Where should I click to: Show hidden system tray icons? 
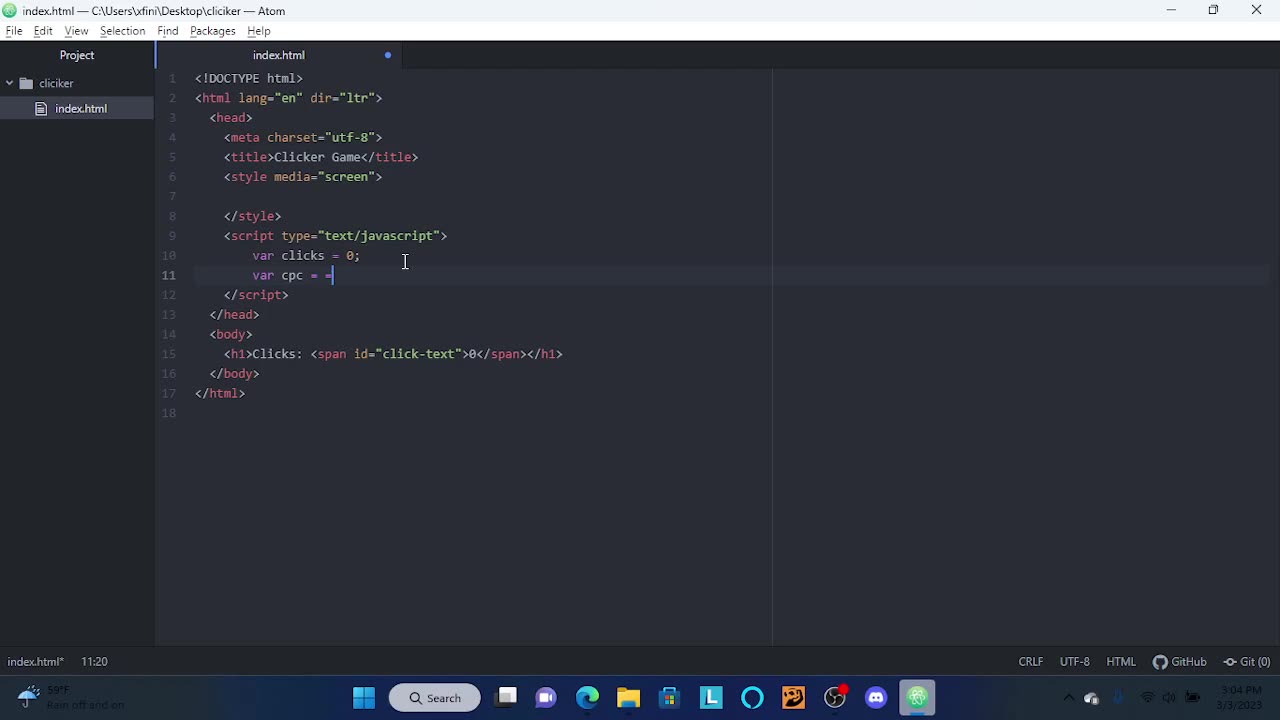[1068, 698]
